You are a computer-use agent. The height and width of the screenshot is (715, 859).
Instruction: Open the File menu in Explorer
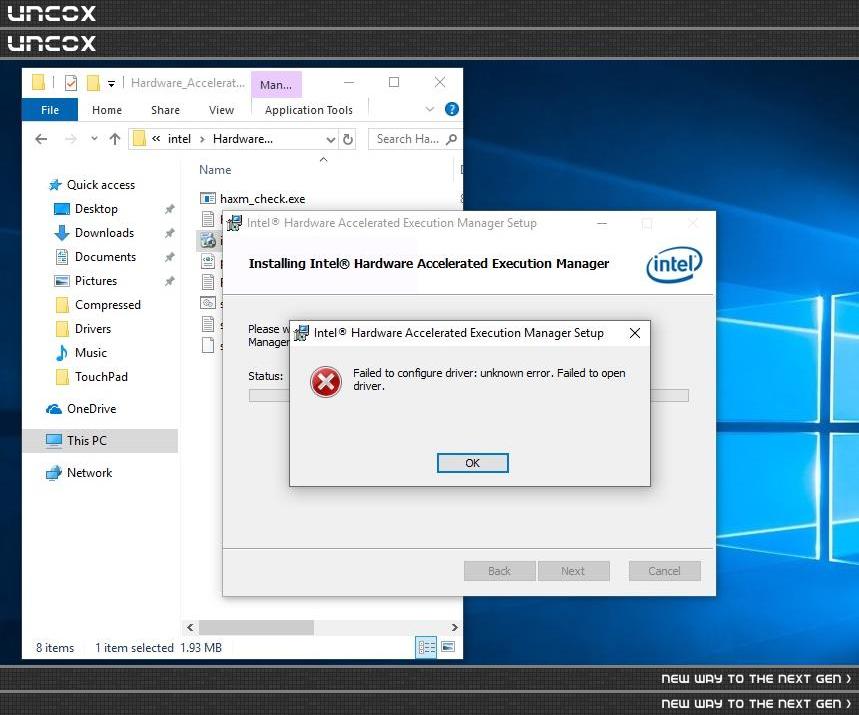[x=50, y=110]
